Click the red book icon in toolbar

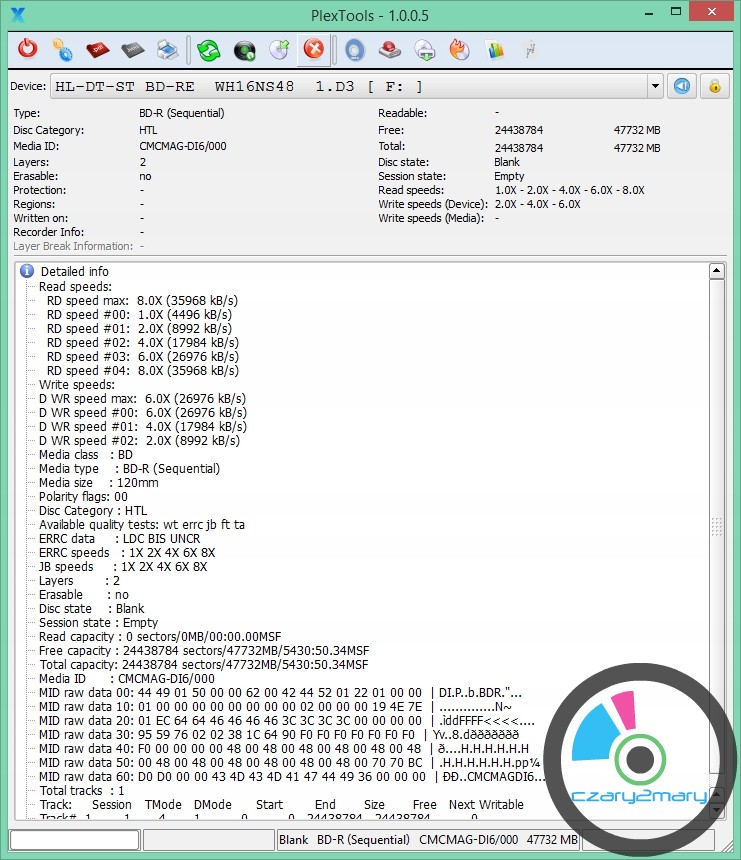point(97,49)
